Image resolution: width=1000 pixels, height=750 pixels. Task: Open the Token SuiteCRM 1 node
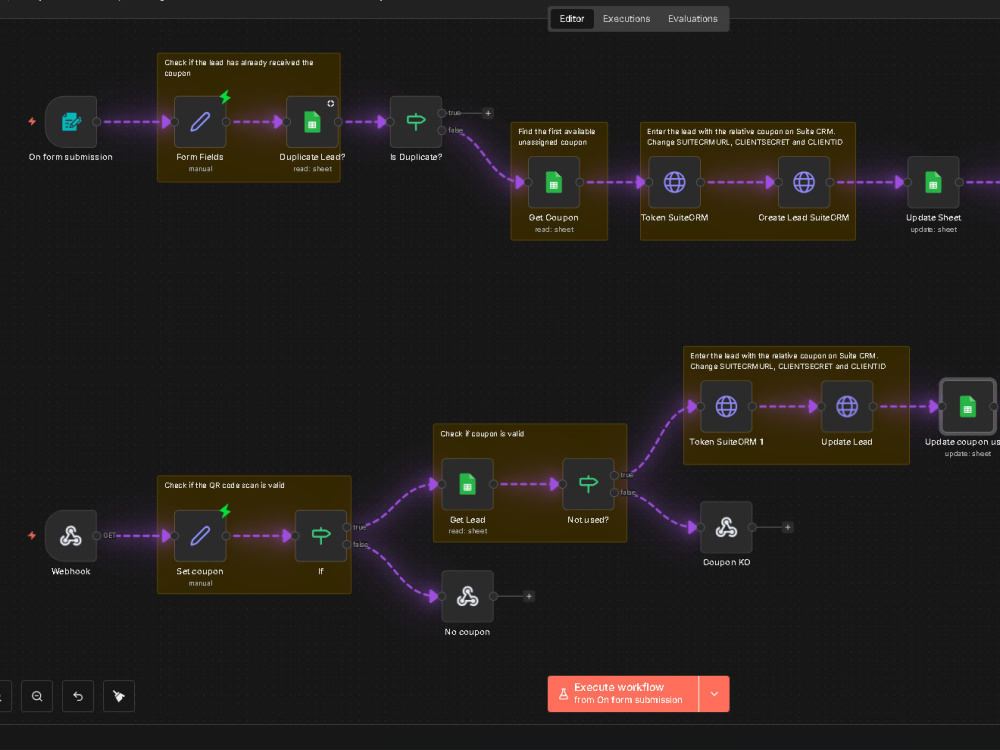click(x=726, y=406)
